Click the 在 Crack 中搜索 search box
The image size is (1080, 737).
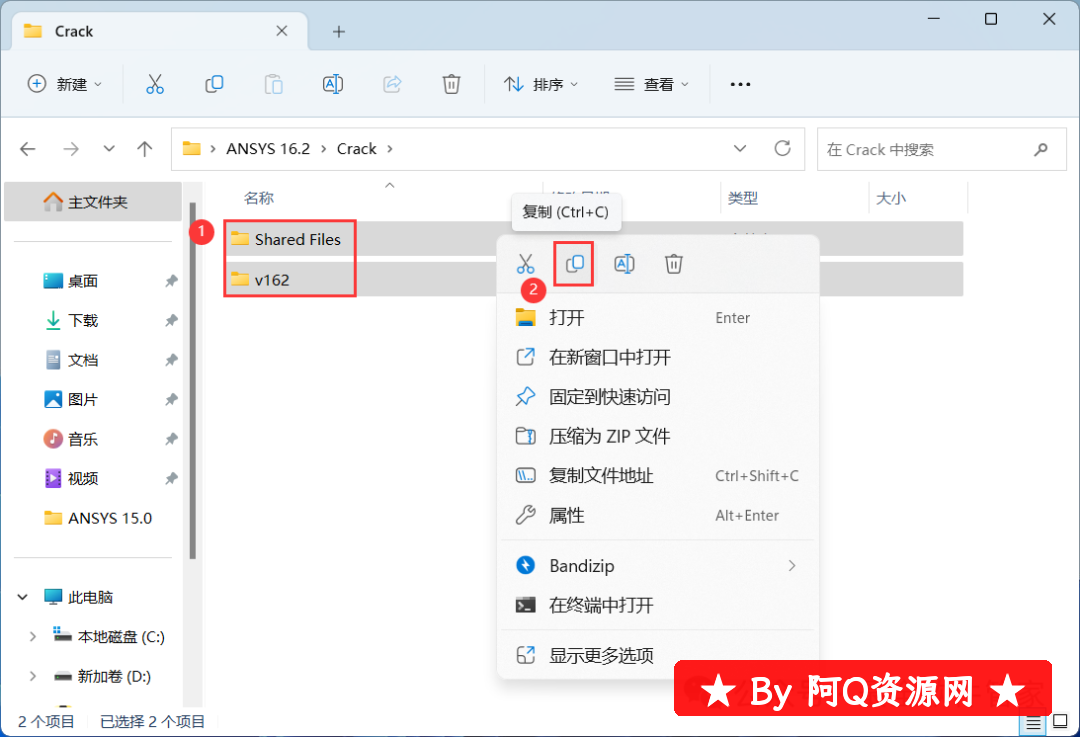942,149
